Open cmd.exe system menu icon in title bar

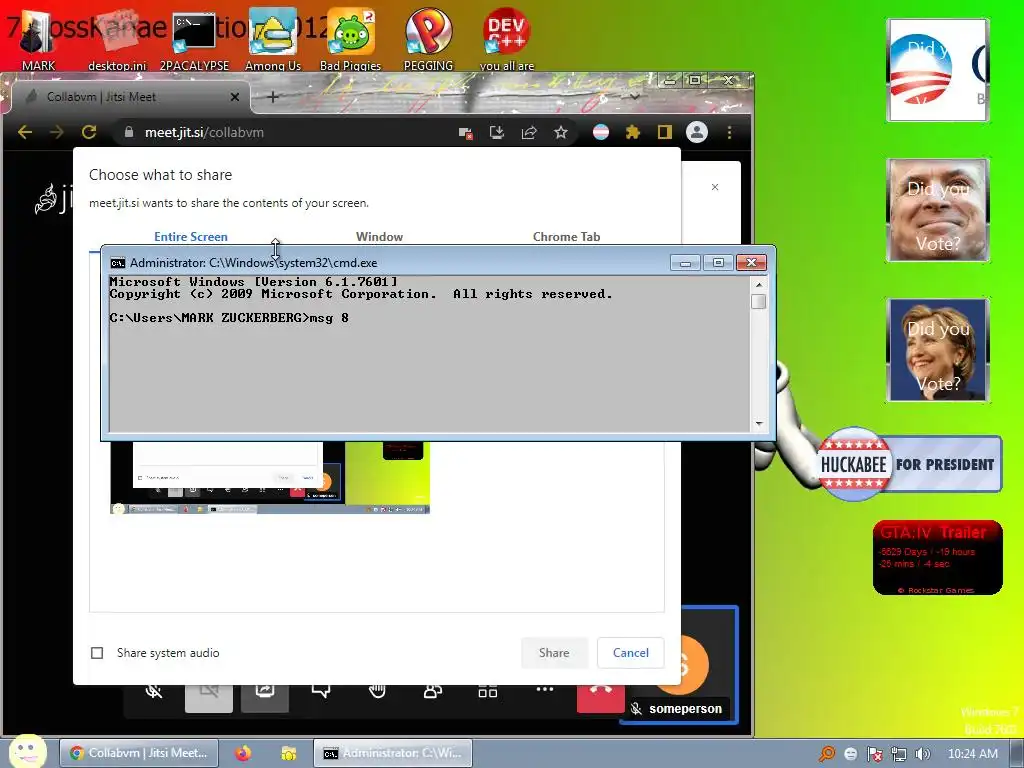[118, 263]
